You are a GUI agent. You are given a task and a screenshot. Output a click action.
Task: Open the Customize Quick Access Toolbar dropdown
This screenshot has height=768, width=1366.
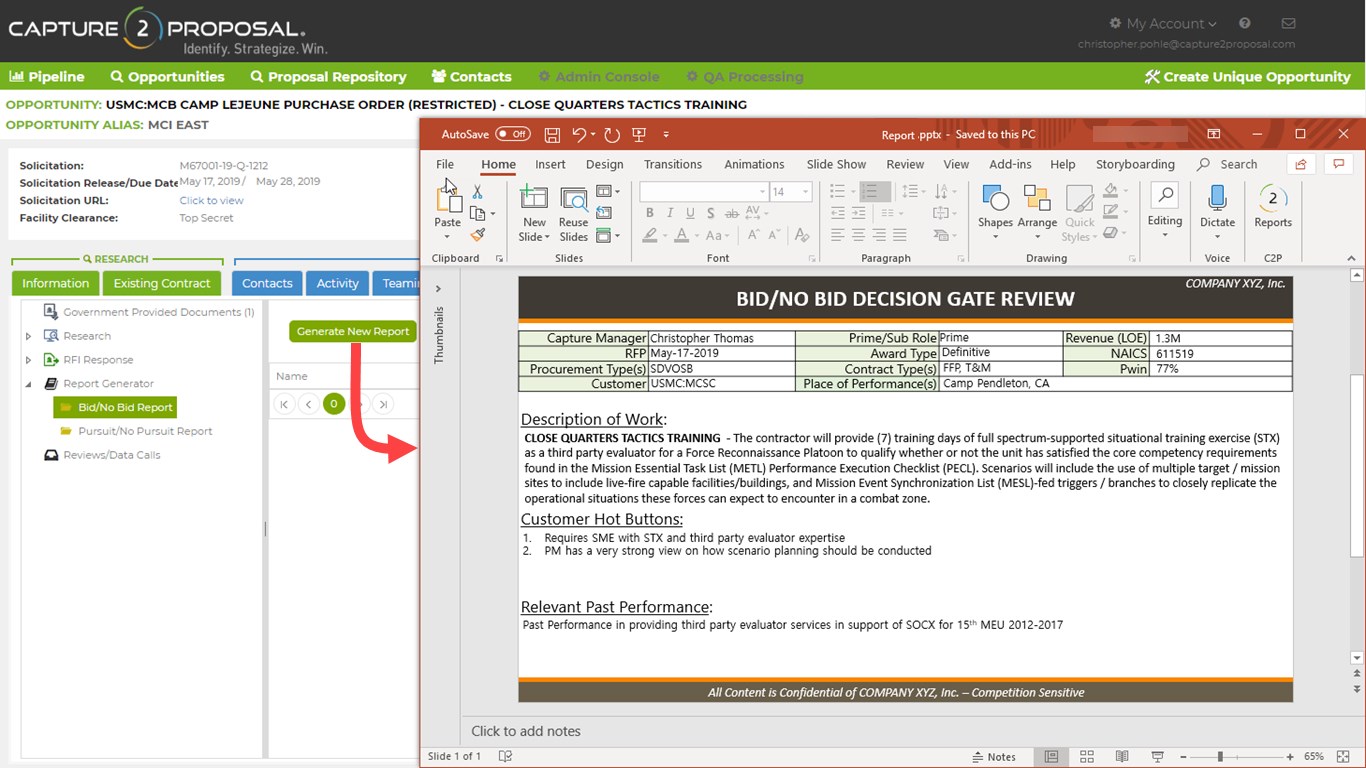(666, 135)
